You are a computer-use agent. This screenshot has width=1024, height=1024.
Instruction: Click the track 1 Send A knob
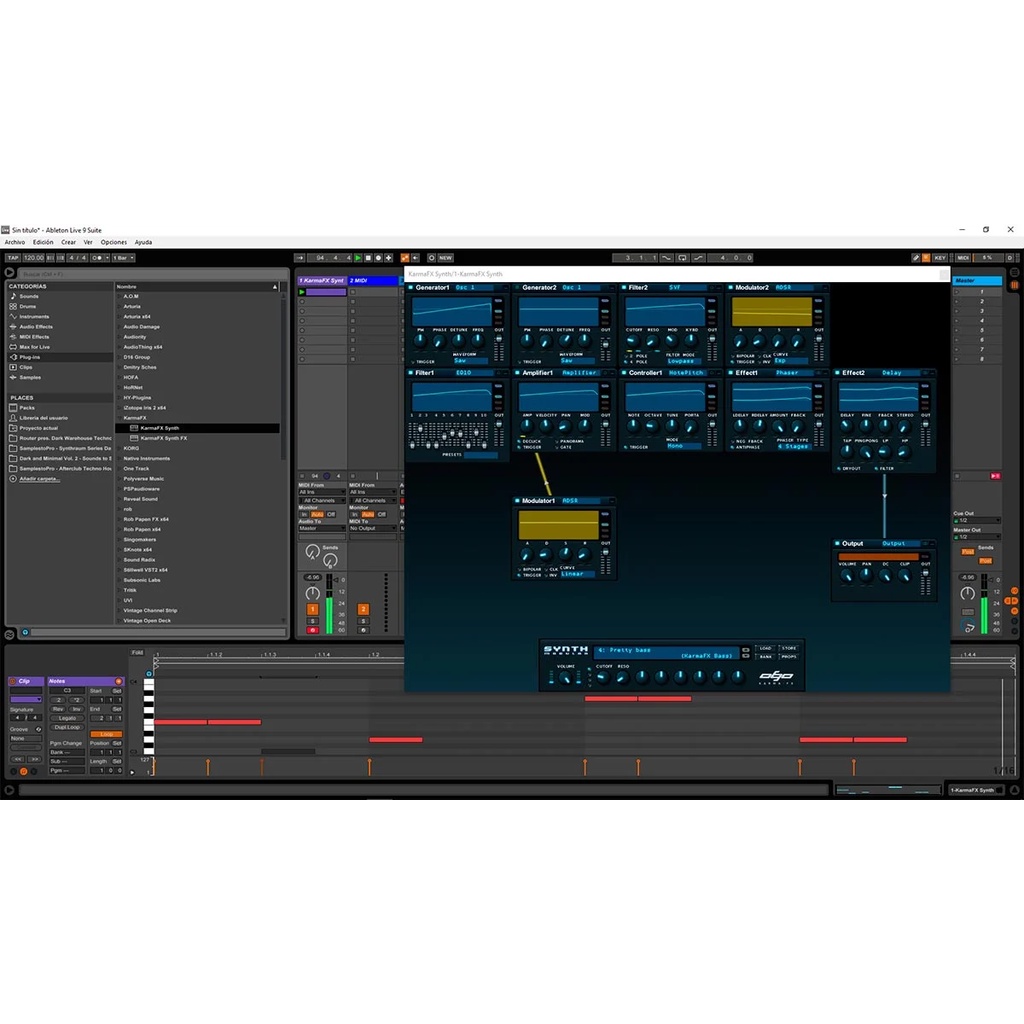click(x=313, y=552)
